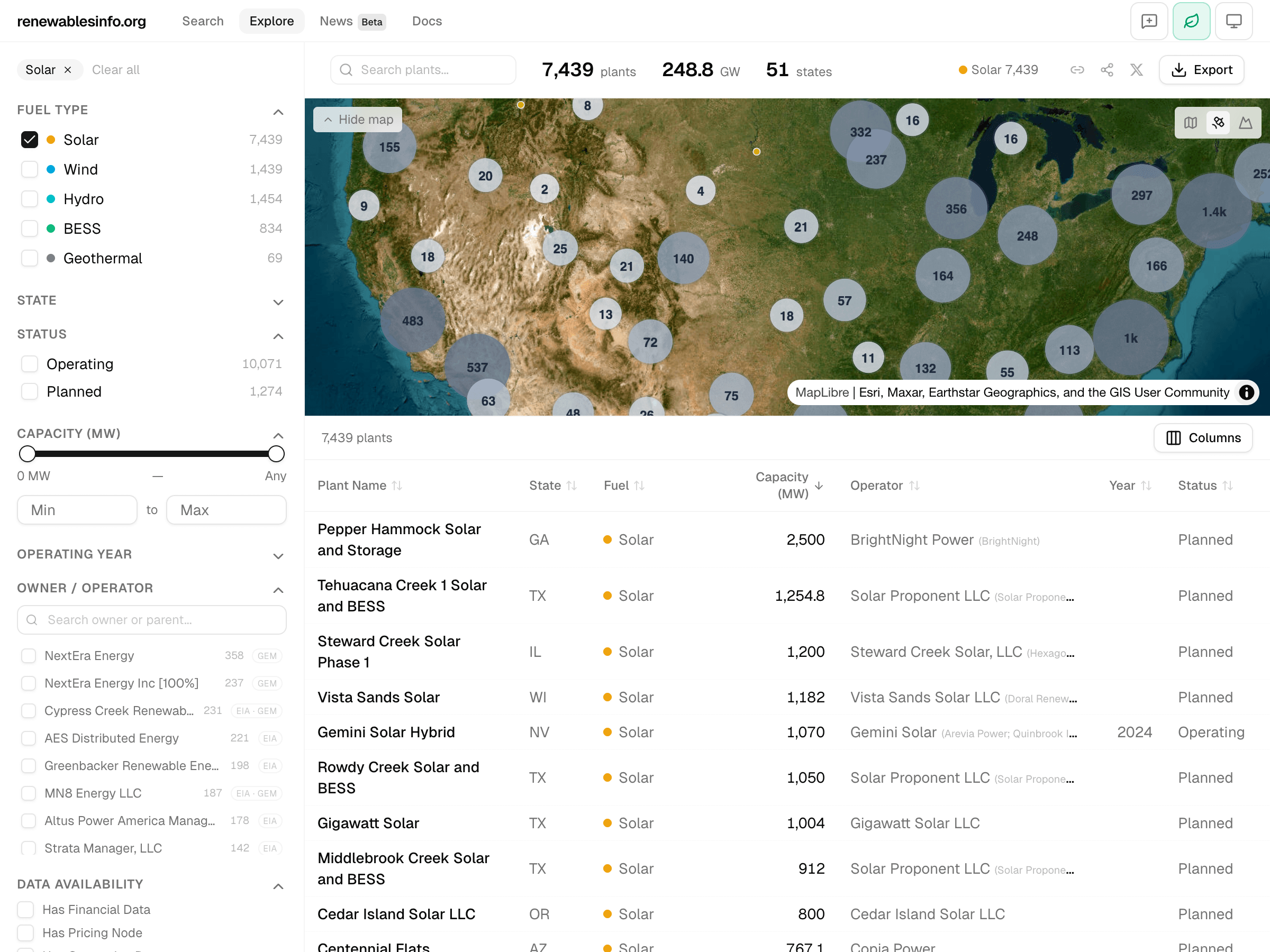Click the Search plants input field
Image resolution: width=1270 pixels, height=952 pixels.
coord(423,69)
